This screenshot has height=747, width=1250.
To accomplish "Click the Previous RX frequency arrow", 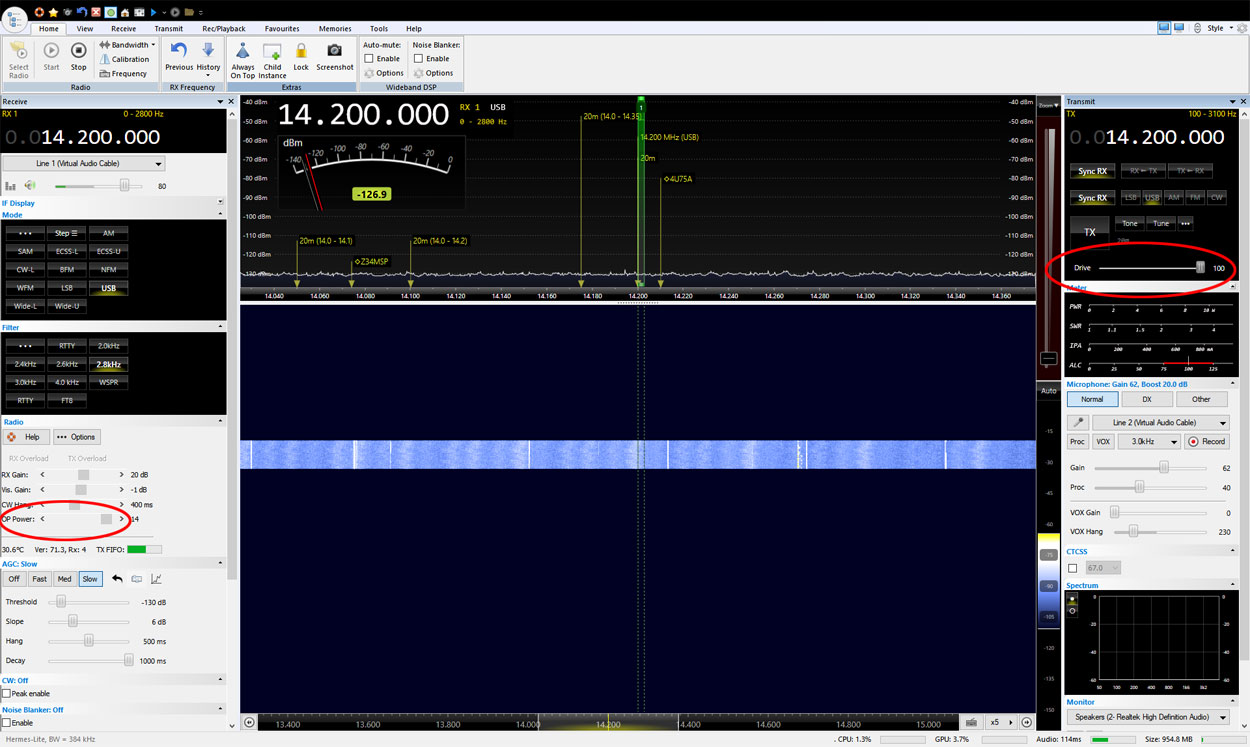I will [179, 50].
